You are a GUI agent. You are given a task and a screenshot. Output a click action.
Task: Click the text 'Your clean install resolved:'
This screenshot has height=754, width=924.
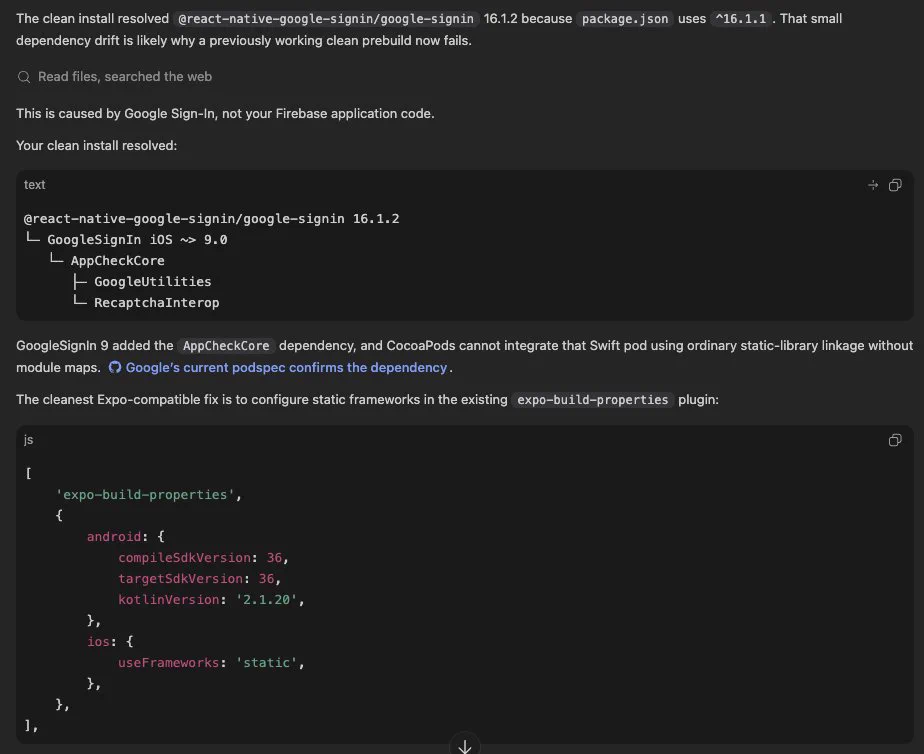point(97,145)
